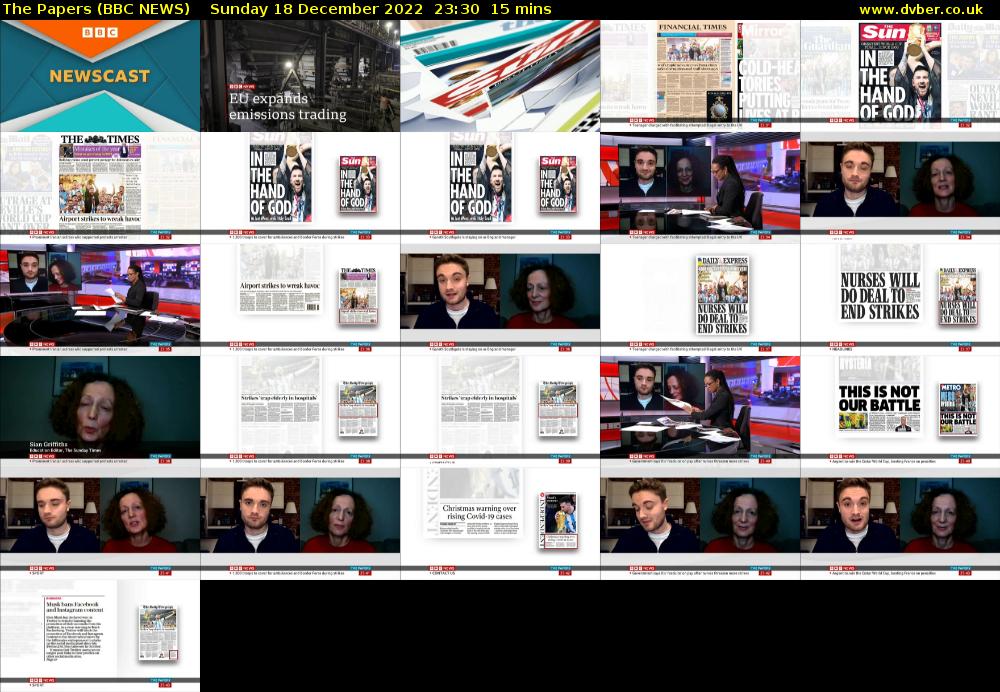Screen dimensions: 1000x692
Task: Open the stacked newspapers graphic thumbnail
Action: pos(500,76)
